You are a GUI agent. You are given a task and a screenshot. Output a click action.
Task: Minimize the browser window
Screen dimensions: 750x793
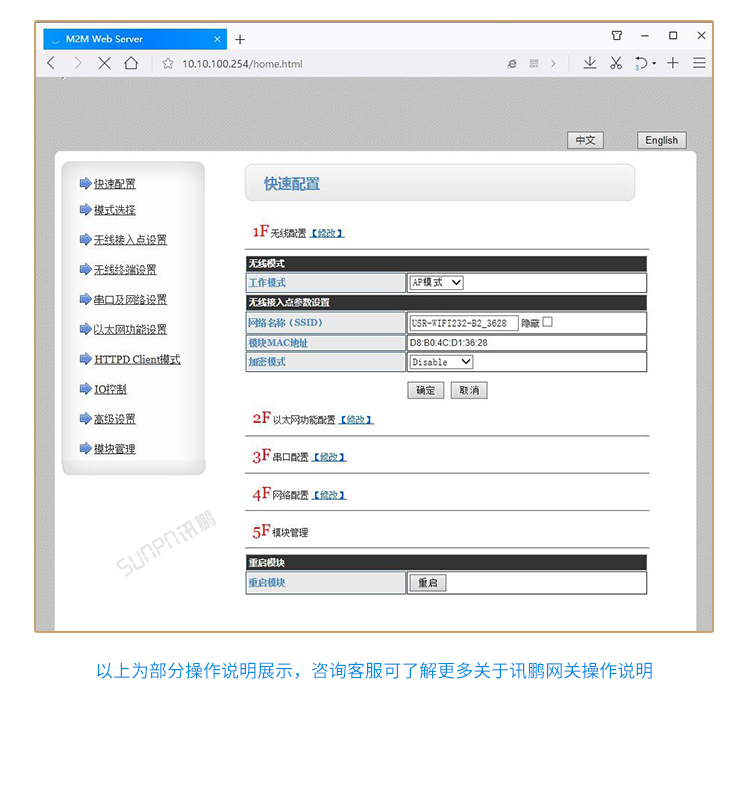tap(644, 36)
